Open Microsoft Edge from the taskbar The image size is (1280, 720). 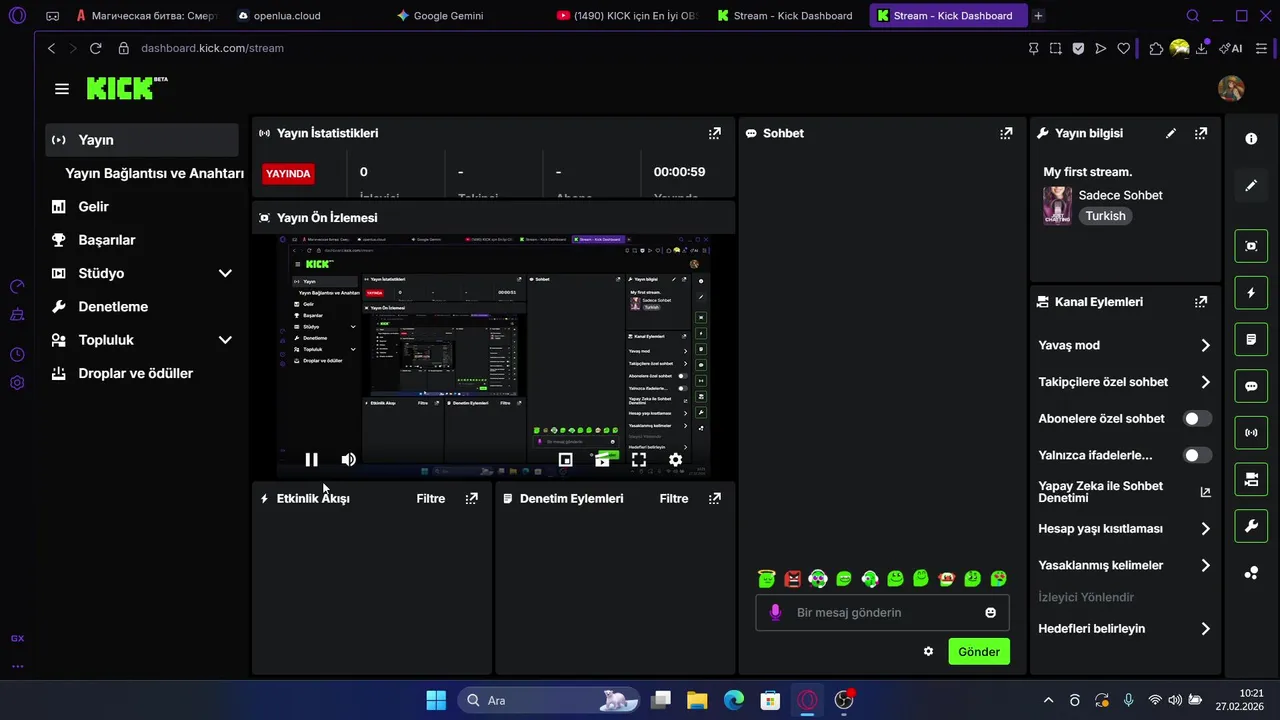(x=734, y=700)
